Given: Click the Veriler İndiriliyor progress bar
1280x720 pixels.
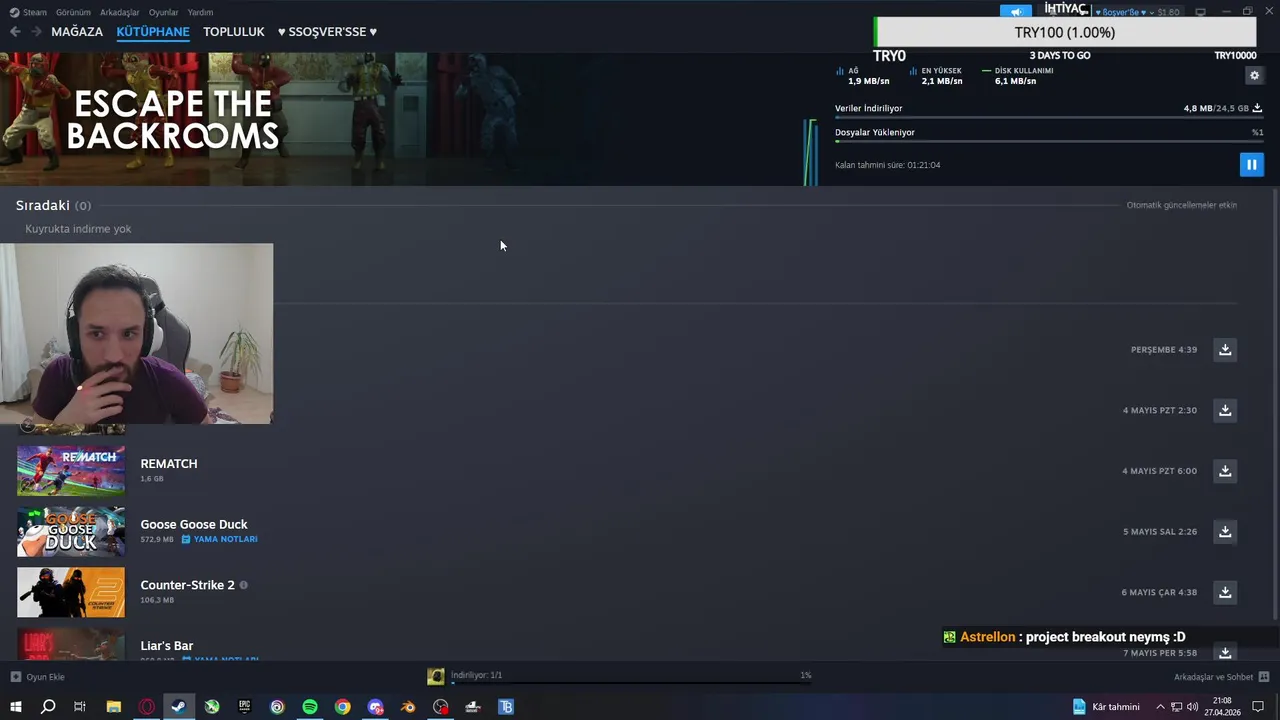Looking at the screenshot, I should coord(1048,118).
